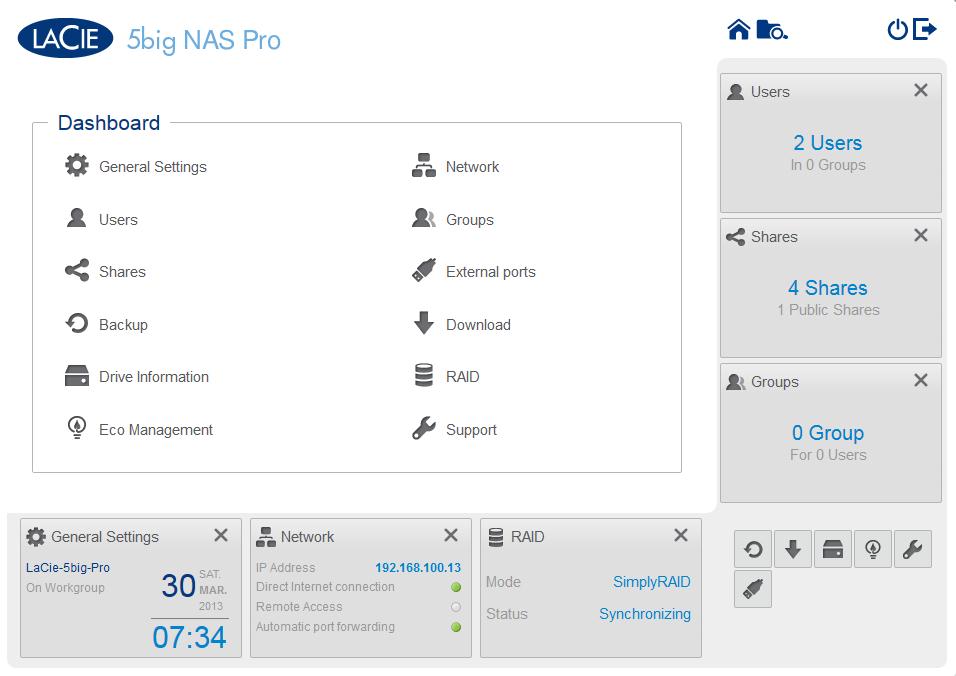Screen dimensions: 956x676
Task: Click the Drive Information icon in Dashboard
Action: tap(77, 376)
